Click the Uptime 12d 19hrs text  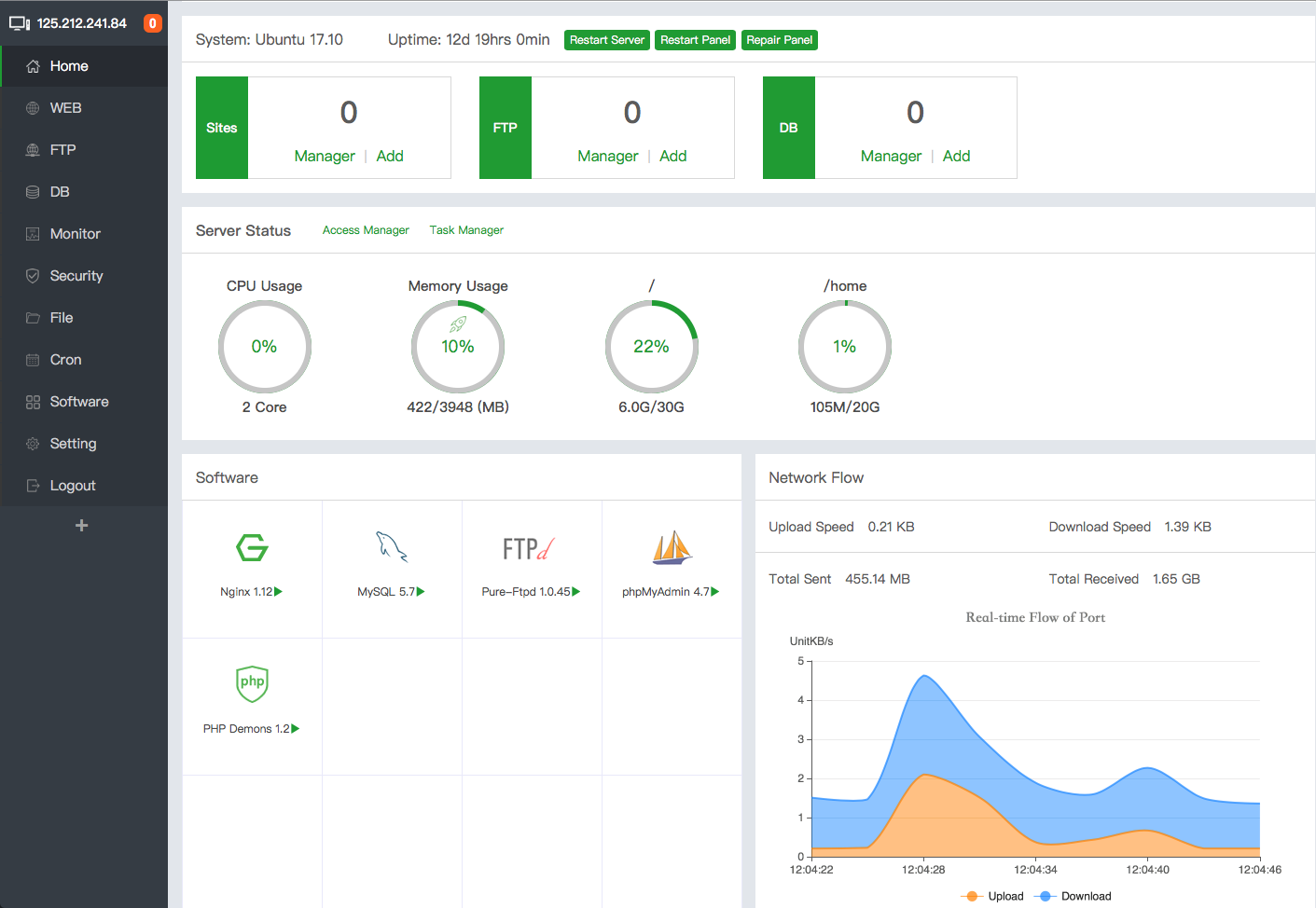[469, 39]
